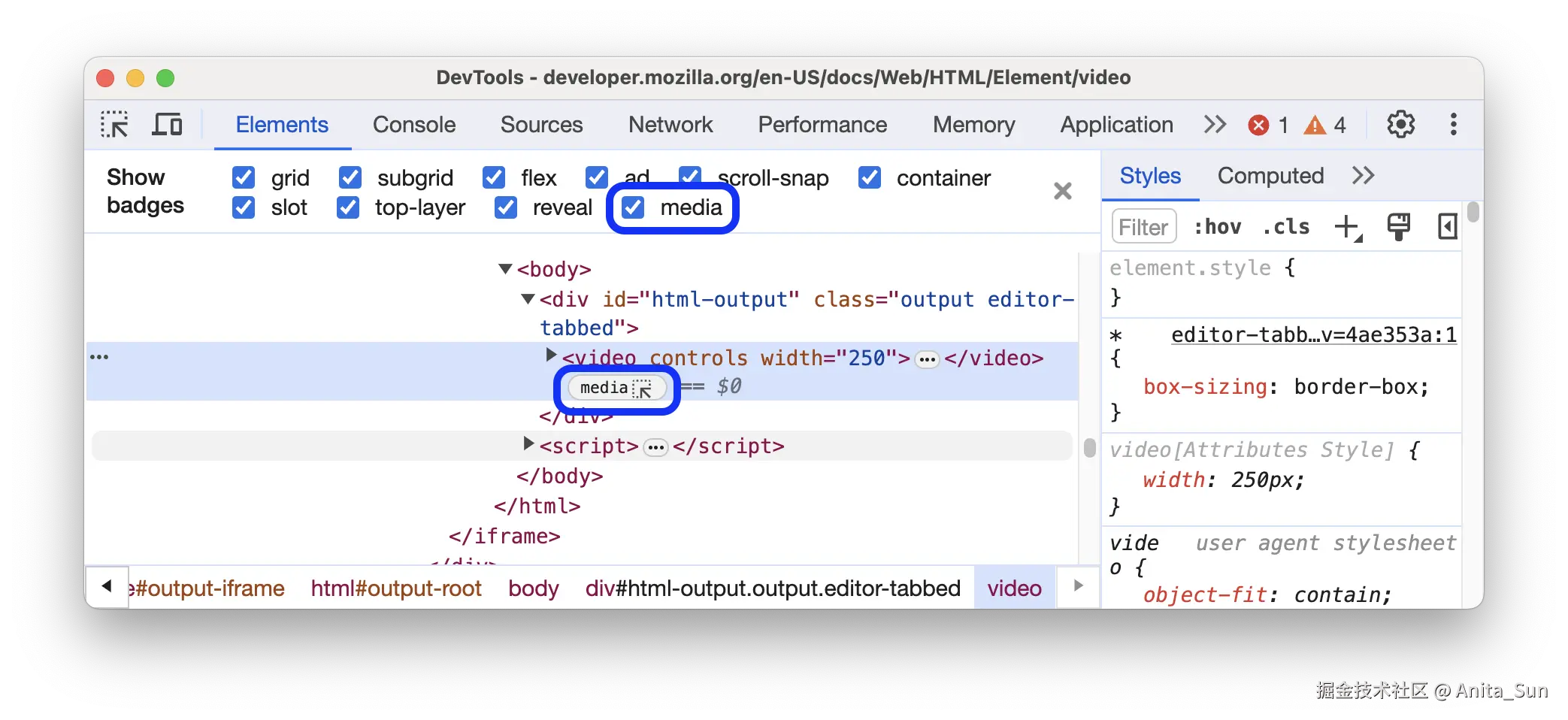
Task: Collapse the body element node
Action: 505,269
